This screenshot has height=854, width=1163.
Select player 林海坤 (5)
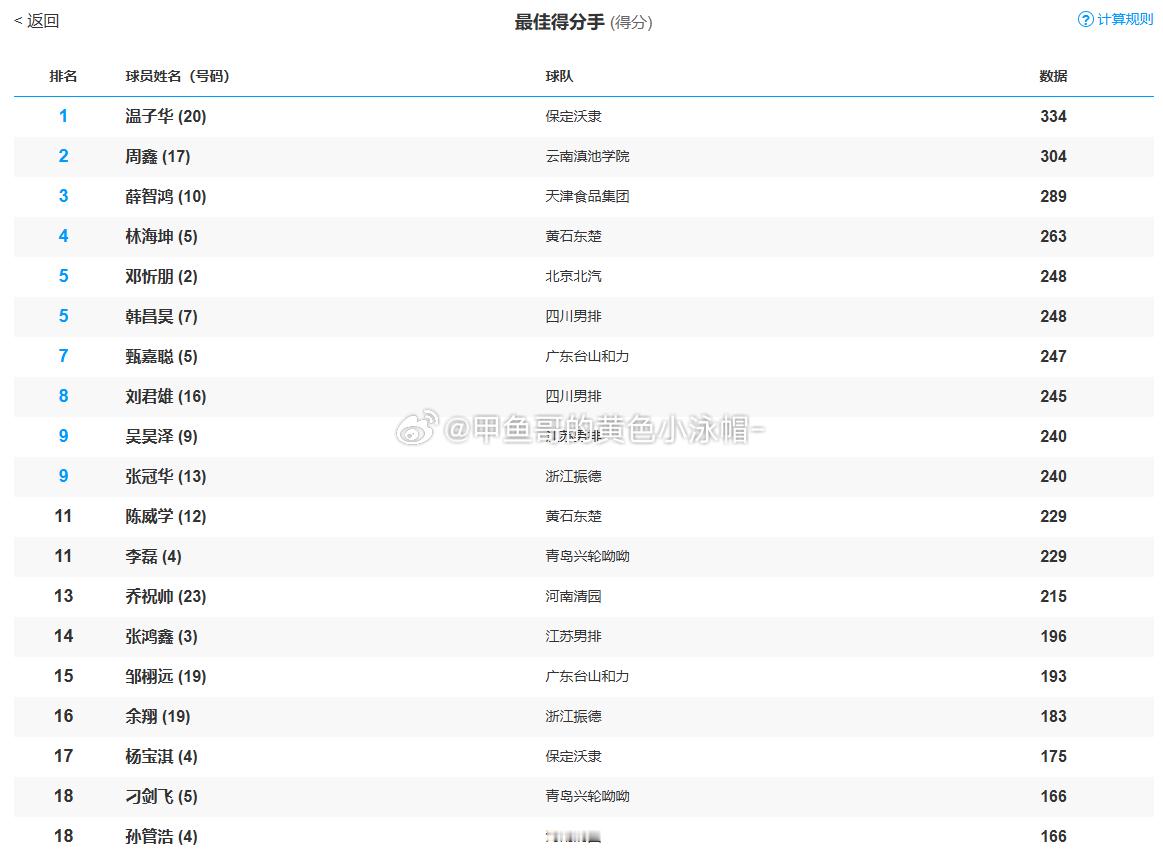click(161, 237)
